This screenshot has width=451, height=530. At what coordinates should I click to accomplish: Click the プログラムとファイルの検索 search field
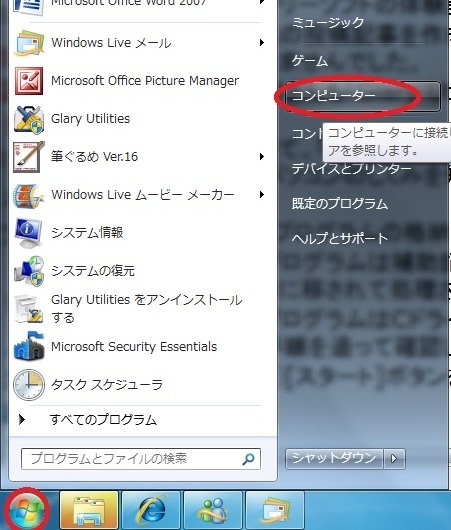(x=141, y=459)
